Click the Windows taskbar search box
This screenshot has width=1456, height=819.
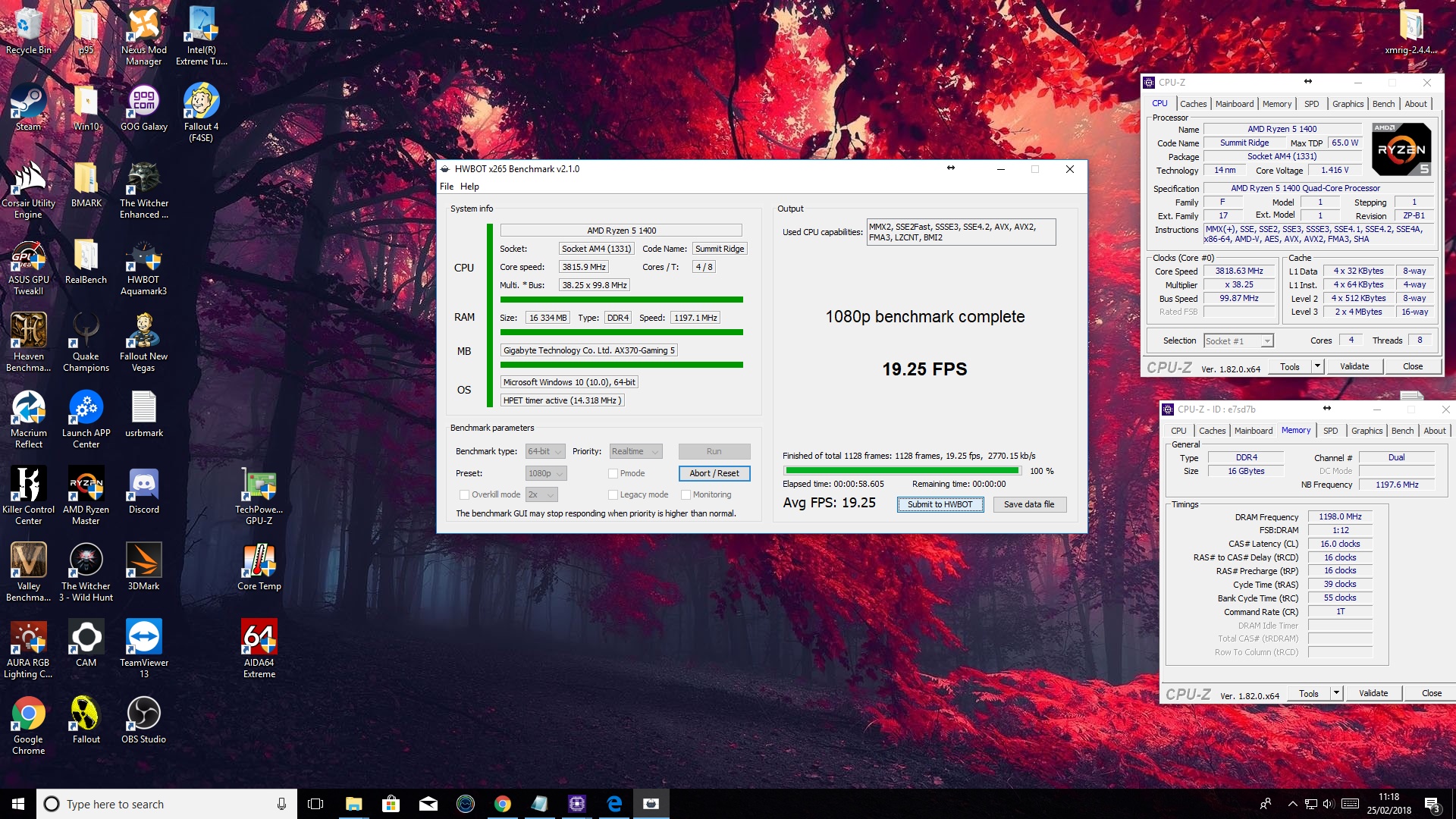tap(167, 804)
